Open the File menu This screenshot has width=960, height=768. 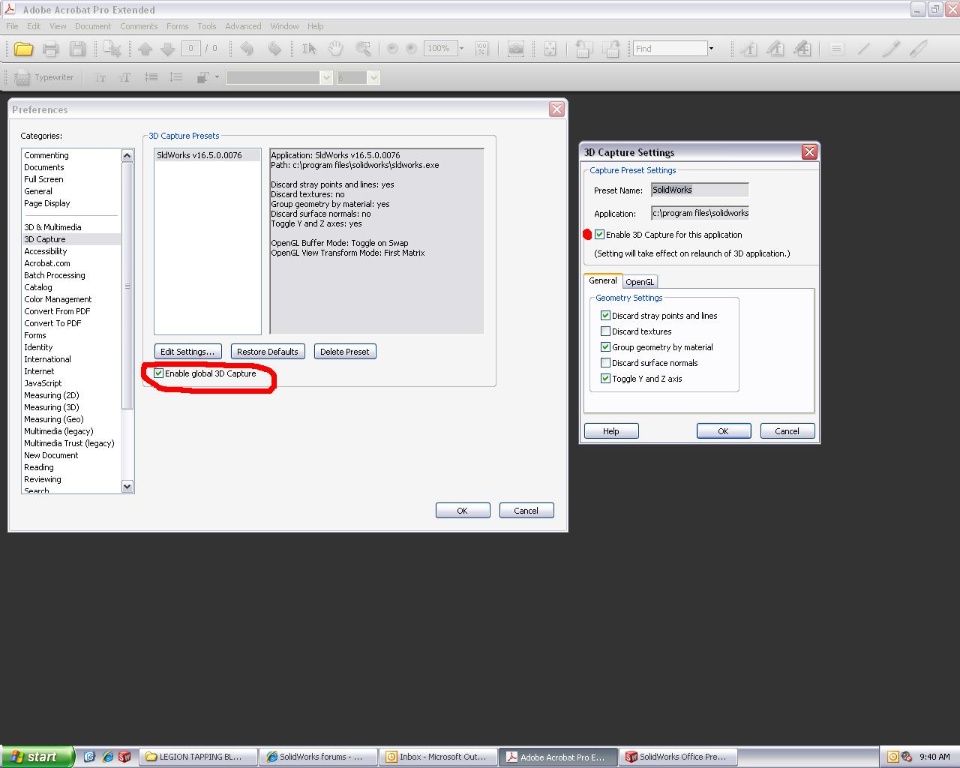(x=12, y=26)
